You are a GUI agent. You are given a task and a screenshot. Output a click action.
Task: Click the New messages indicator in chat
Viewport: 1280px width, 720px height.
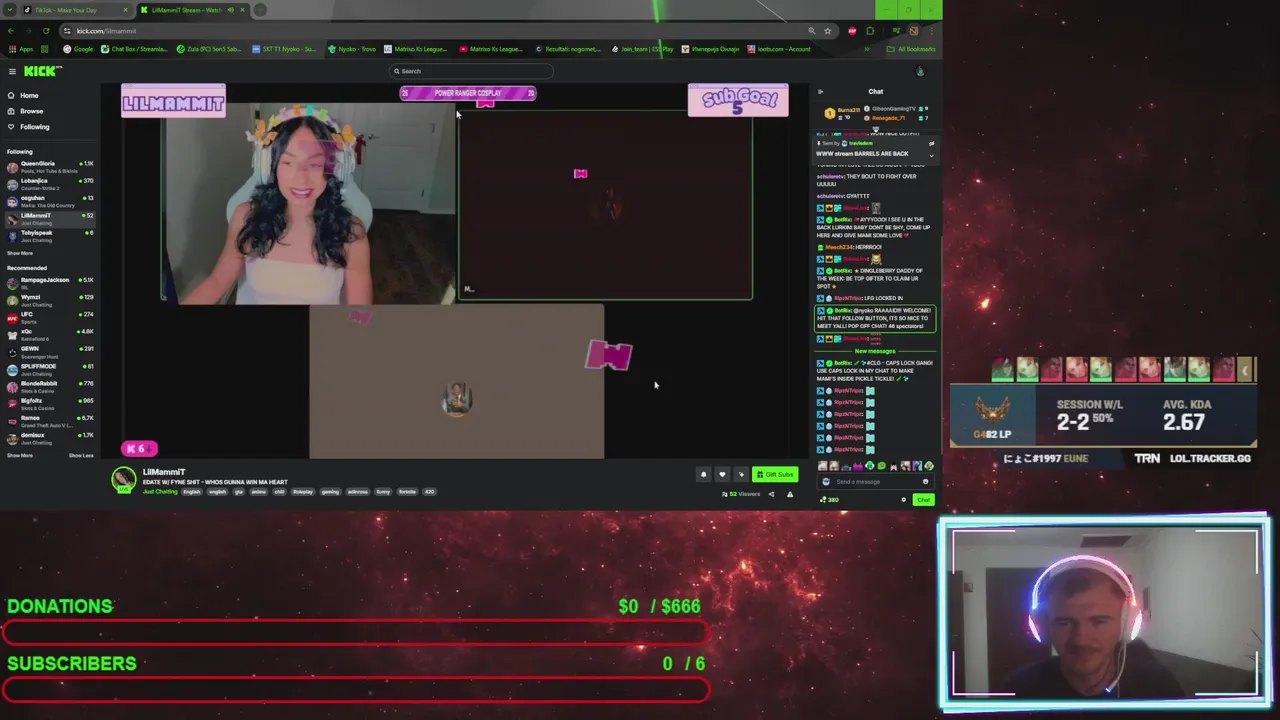[x=875, y=352]
